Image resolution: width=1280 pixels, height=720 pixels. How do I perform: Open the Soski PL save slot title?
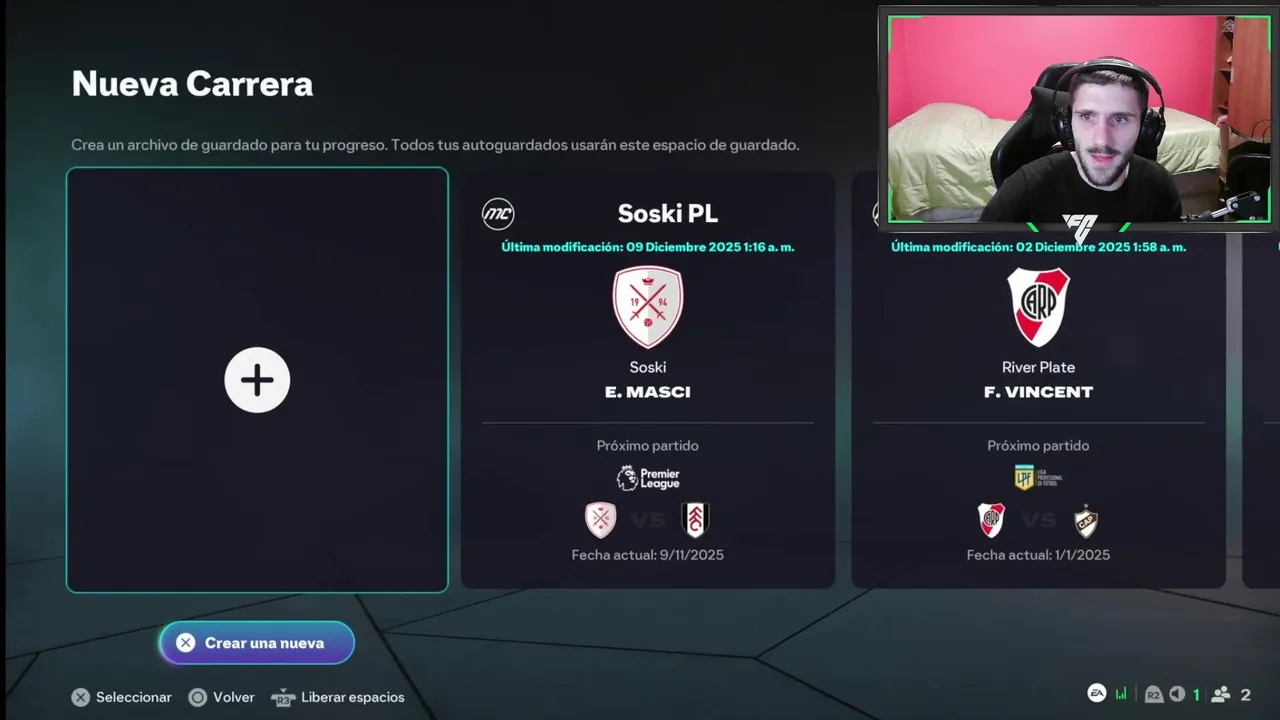click(x=668, y=213)
